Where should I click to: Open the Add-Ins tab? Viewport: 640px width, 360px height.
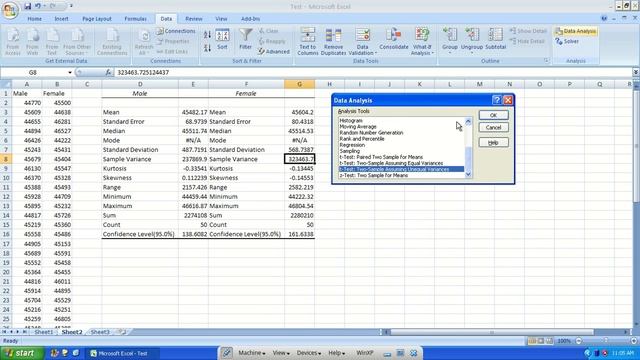(x=250, y=19)
